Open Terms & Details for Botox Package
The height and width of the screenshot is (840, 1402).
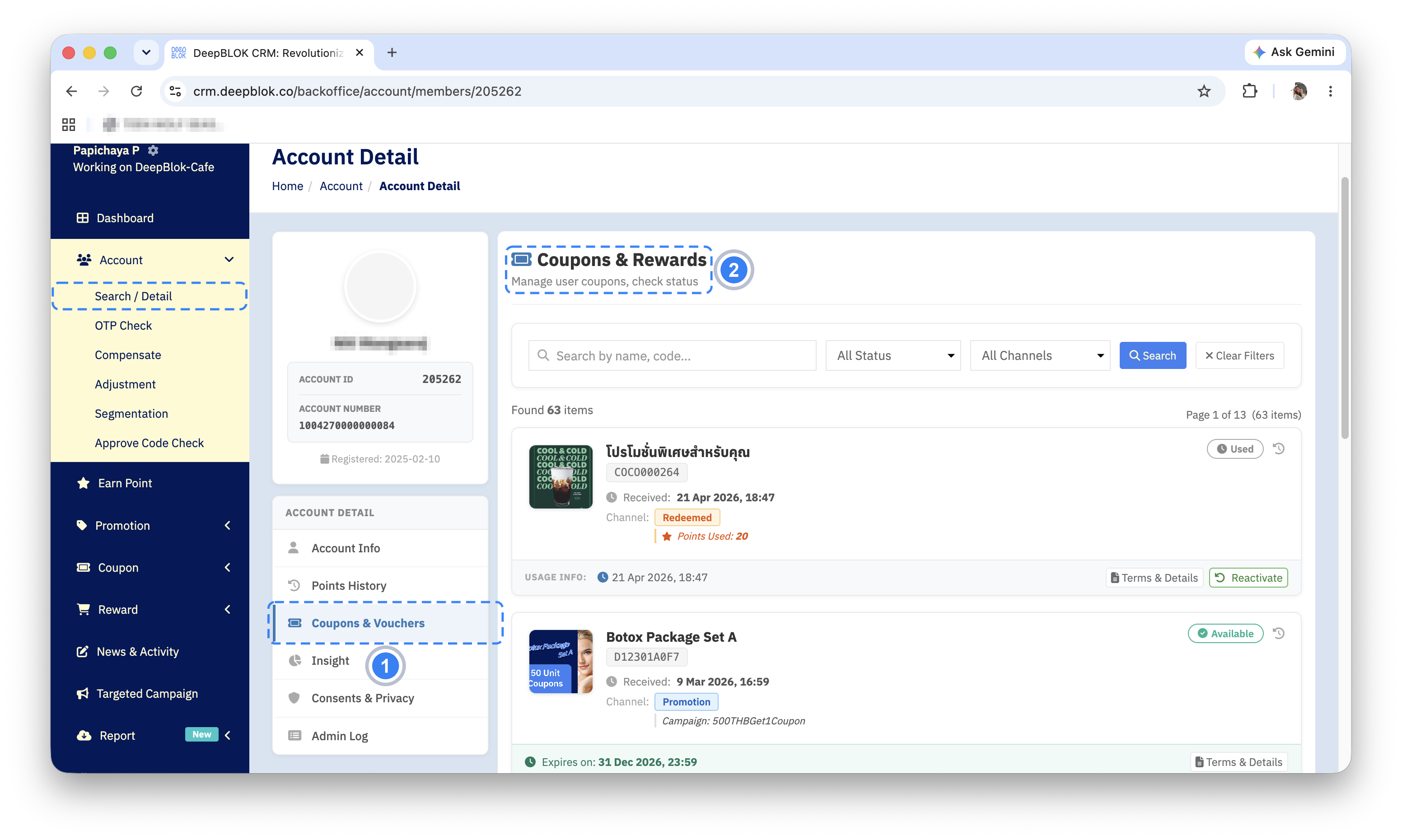coord(1239,762)
